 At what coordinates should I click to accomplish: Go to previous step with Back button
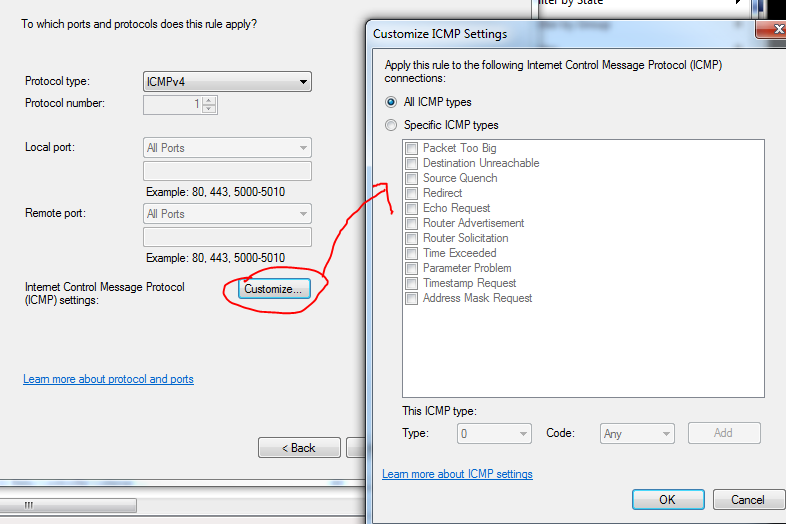click(x=298, y=448)
